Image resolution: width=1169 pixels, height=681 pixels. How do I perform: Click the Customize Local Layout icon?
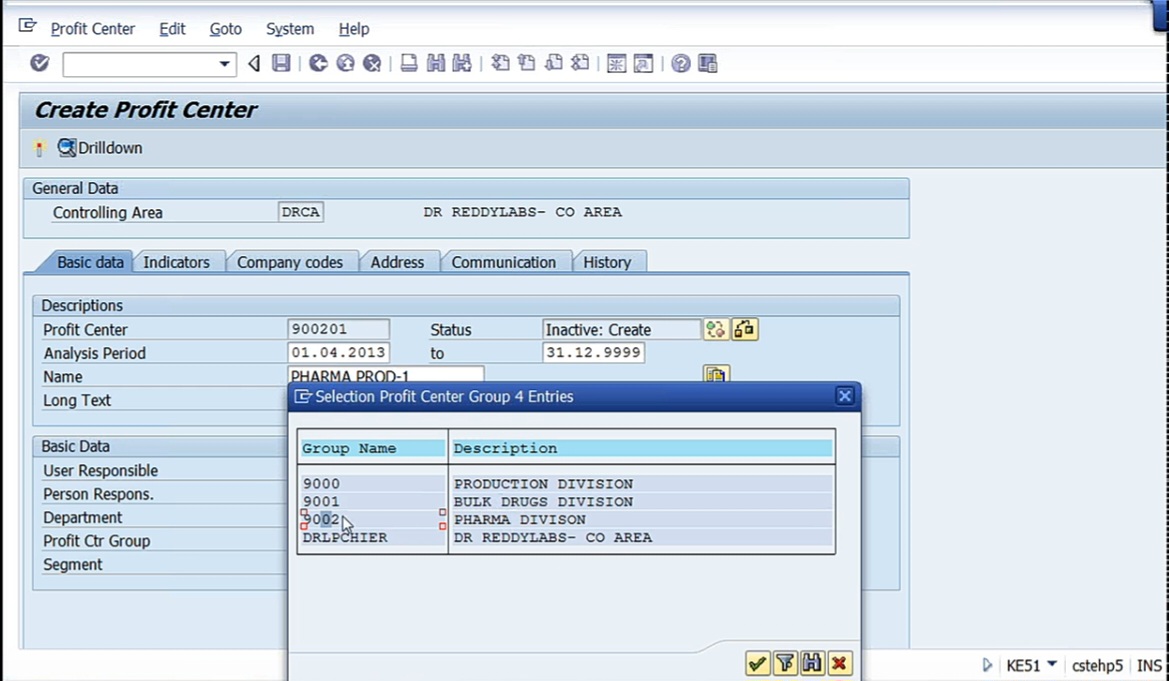tap(708, 63)
